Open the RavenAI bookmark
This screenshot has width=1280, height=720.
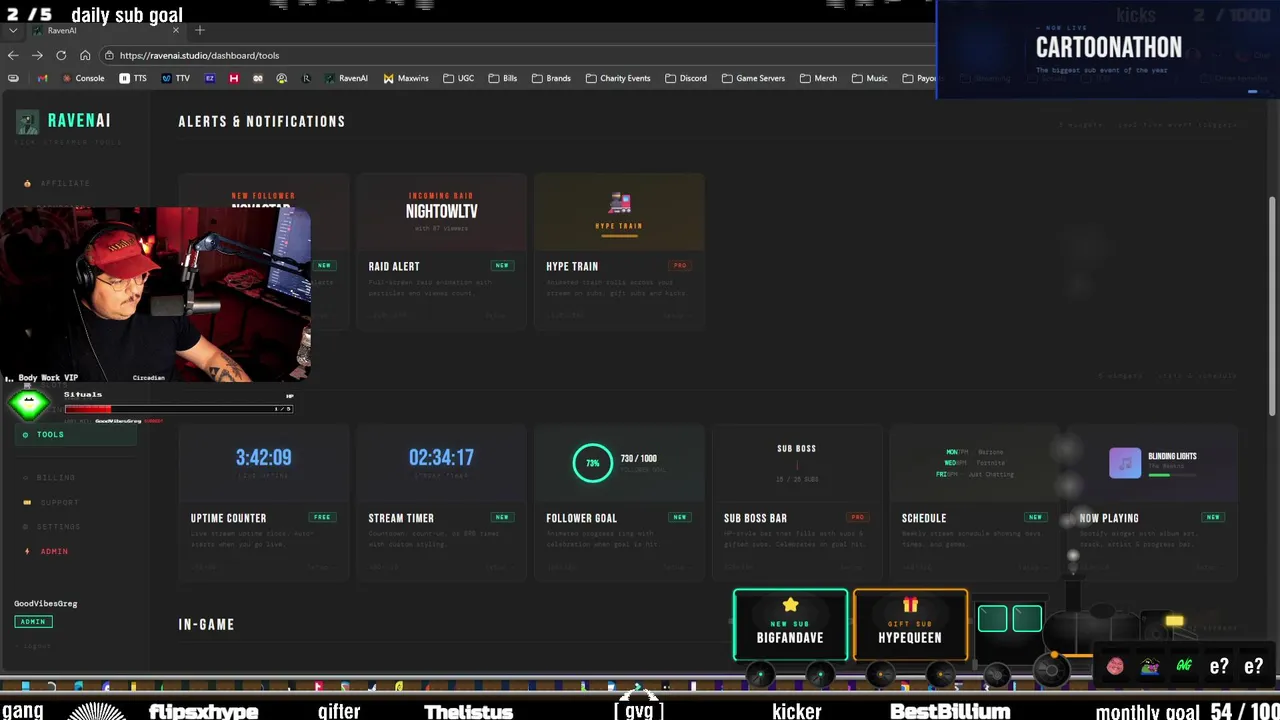coord(346,78)
